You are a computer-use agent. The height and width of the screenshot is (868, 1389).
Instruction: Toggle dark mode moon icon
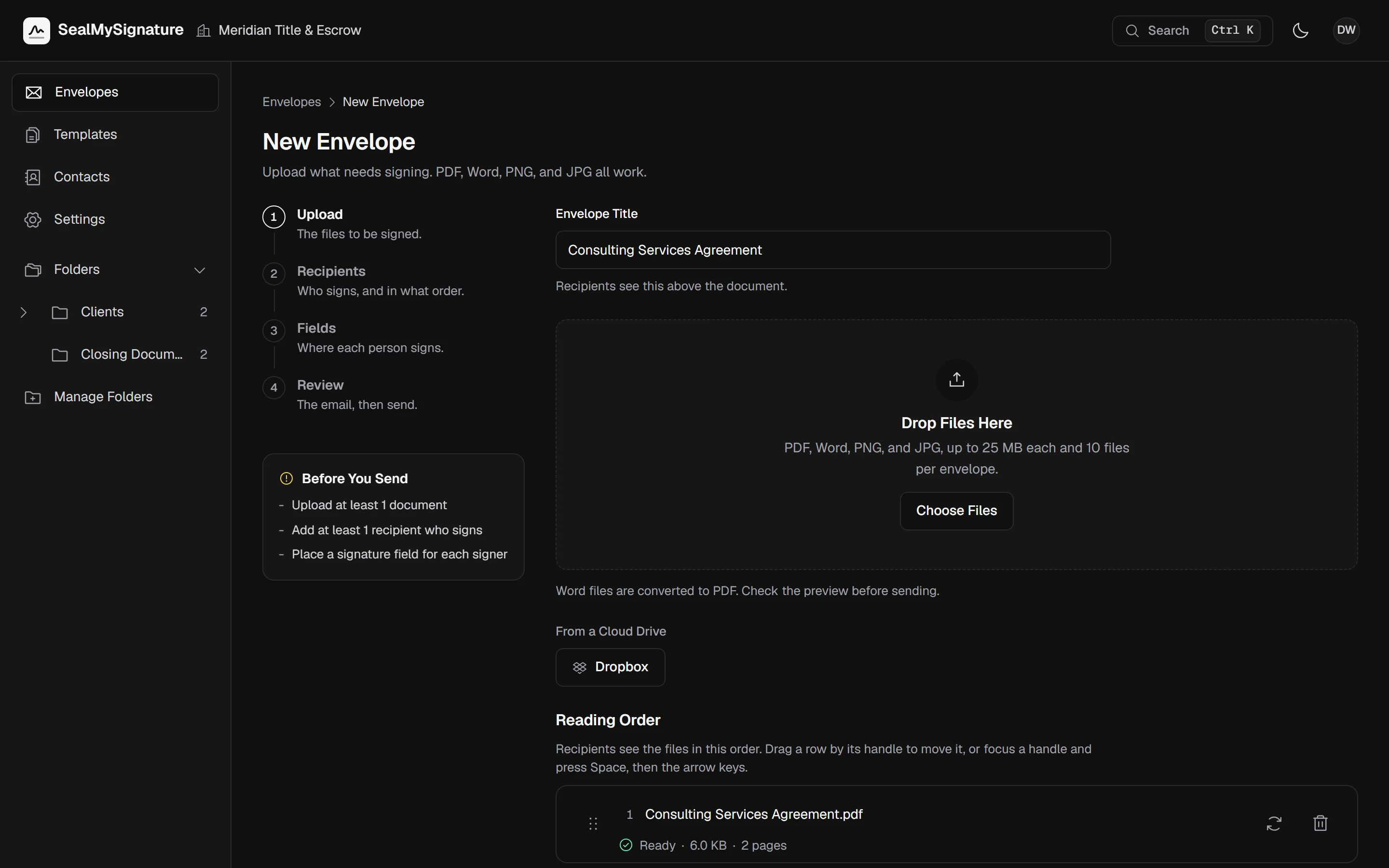[x=1300, y=30]
